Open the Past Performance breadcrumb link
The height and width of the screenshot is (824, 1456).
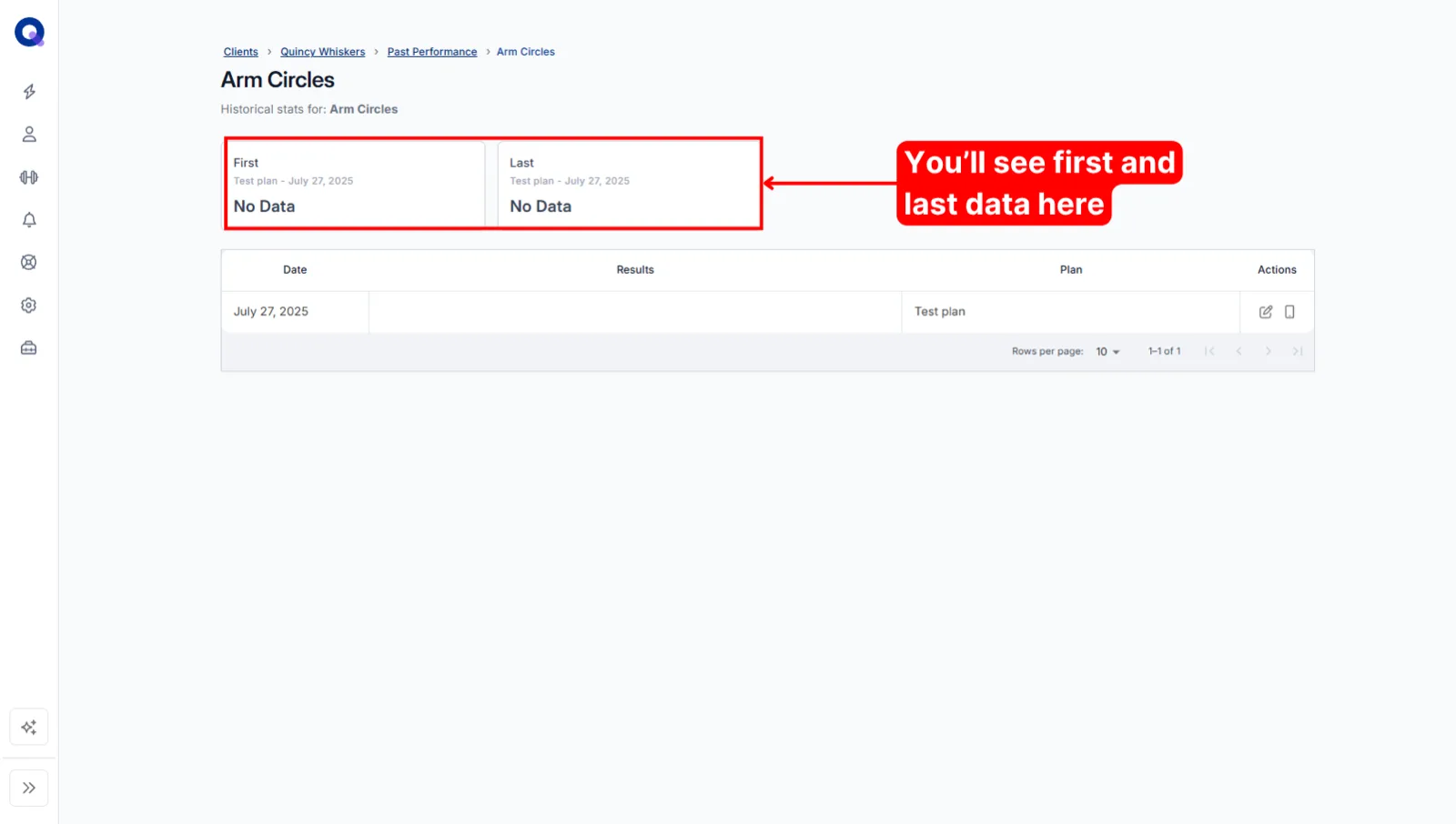pos(432,52)
